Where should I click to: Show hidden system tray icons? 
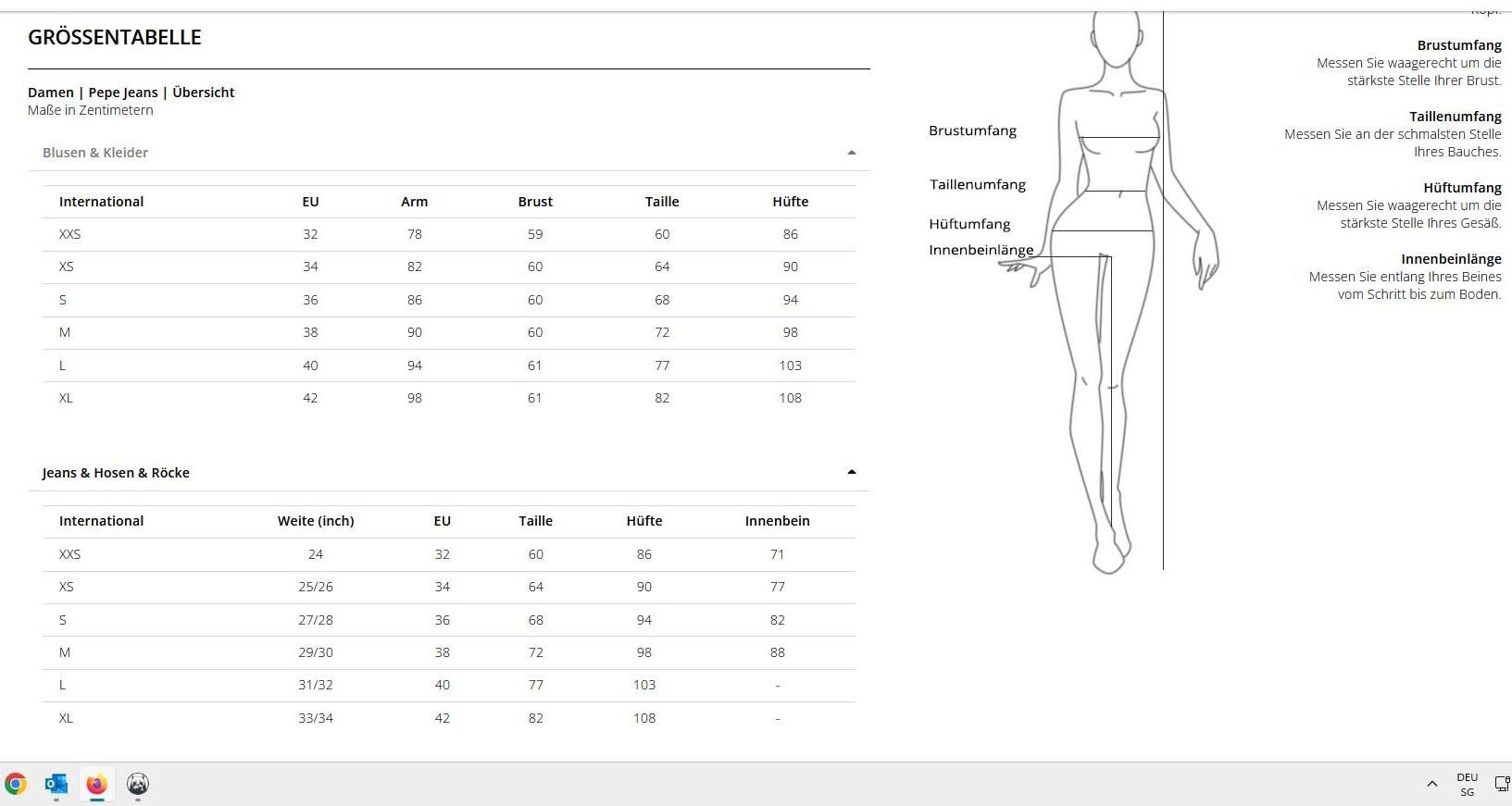point(1432,785)
